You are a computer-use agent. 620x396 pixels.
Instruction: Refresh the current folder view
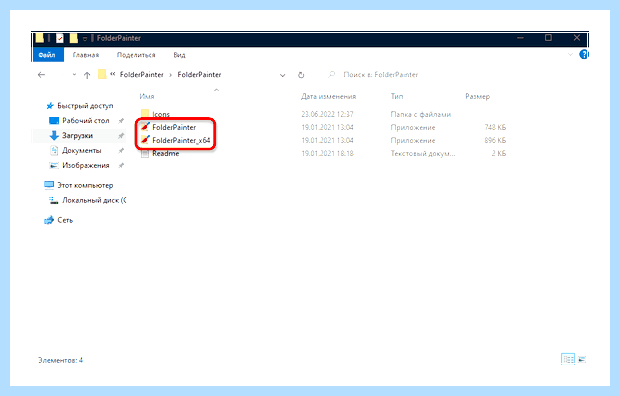tap(301, 75)
